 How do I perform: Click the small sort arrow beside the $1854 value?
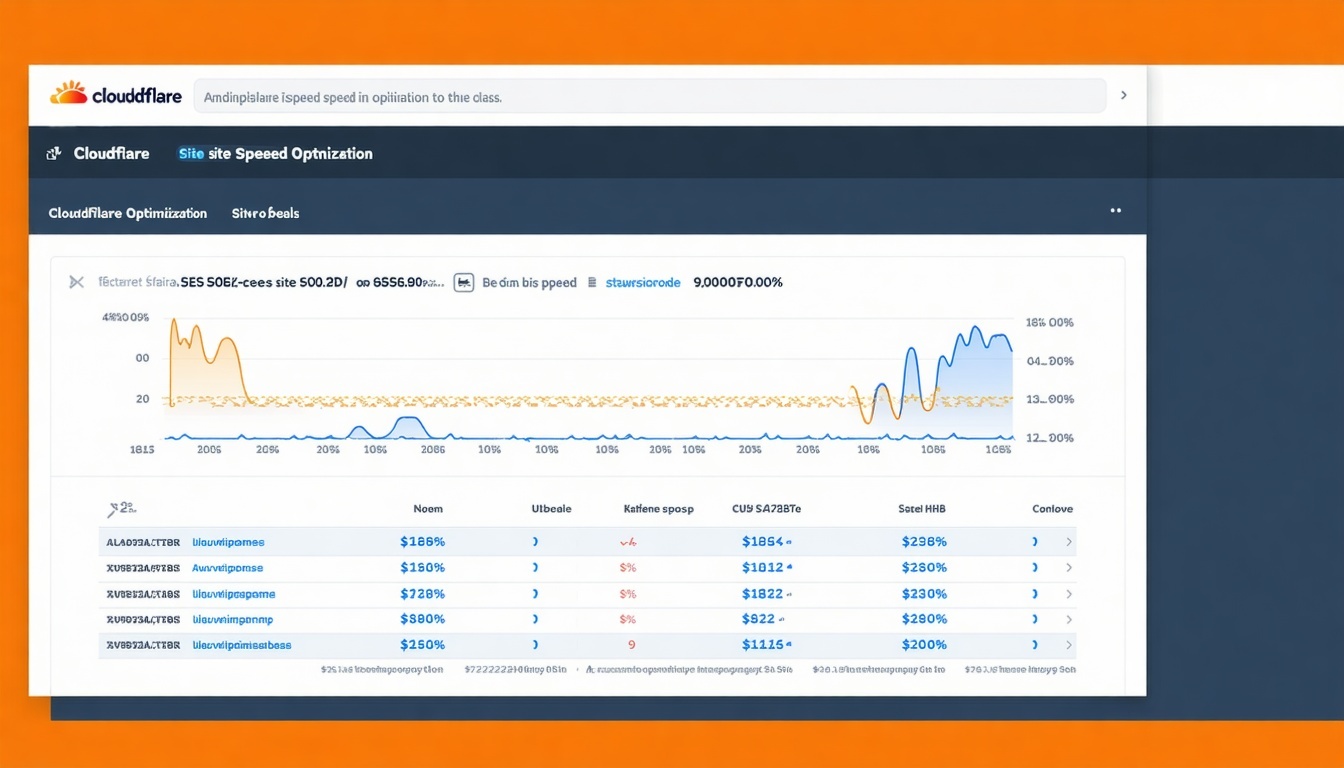[x=788, y=541]
